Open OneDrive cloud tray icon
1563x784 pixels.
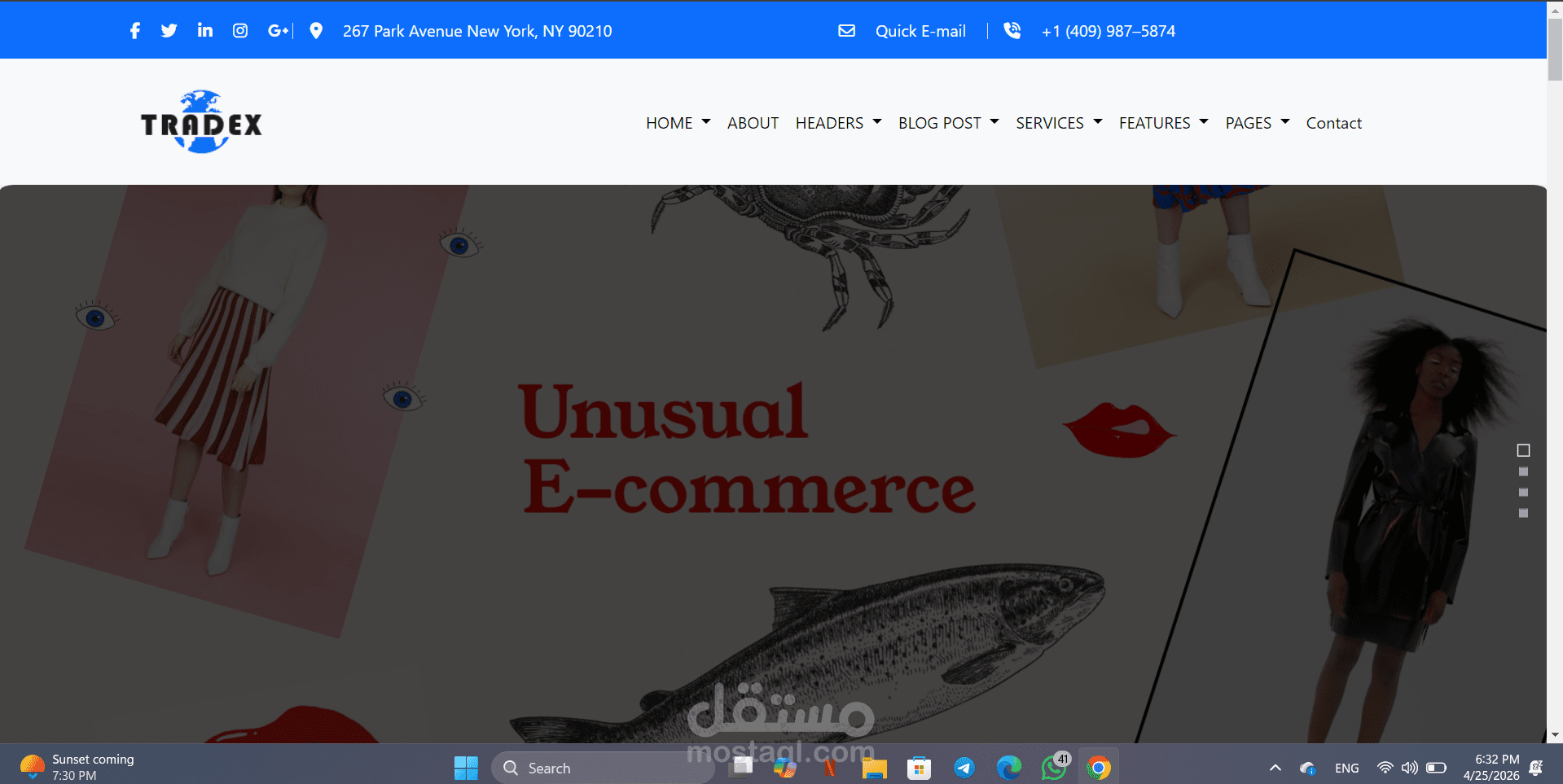click(1308, 768)
